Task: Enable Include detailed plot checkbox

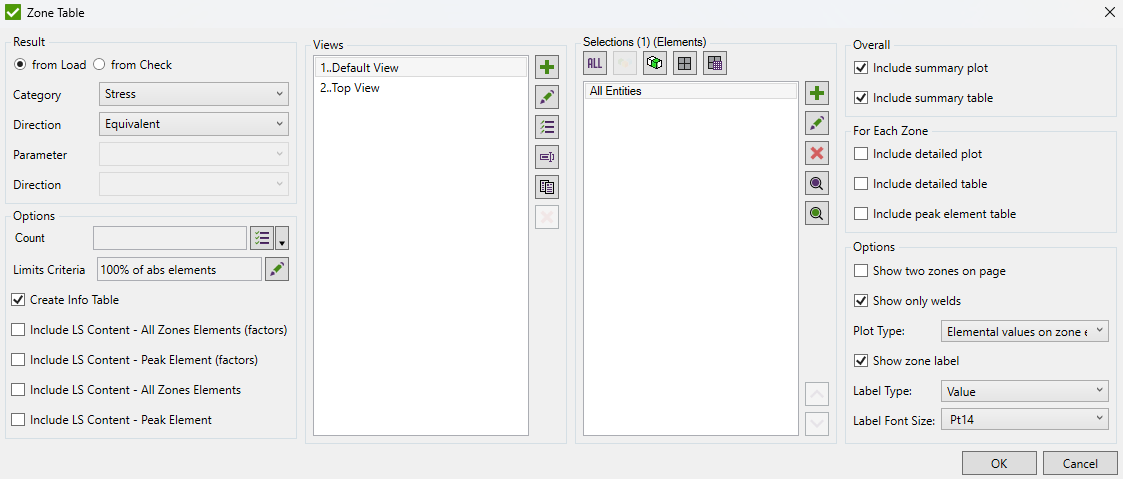Action: [x=861, y=154]
